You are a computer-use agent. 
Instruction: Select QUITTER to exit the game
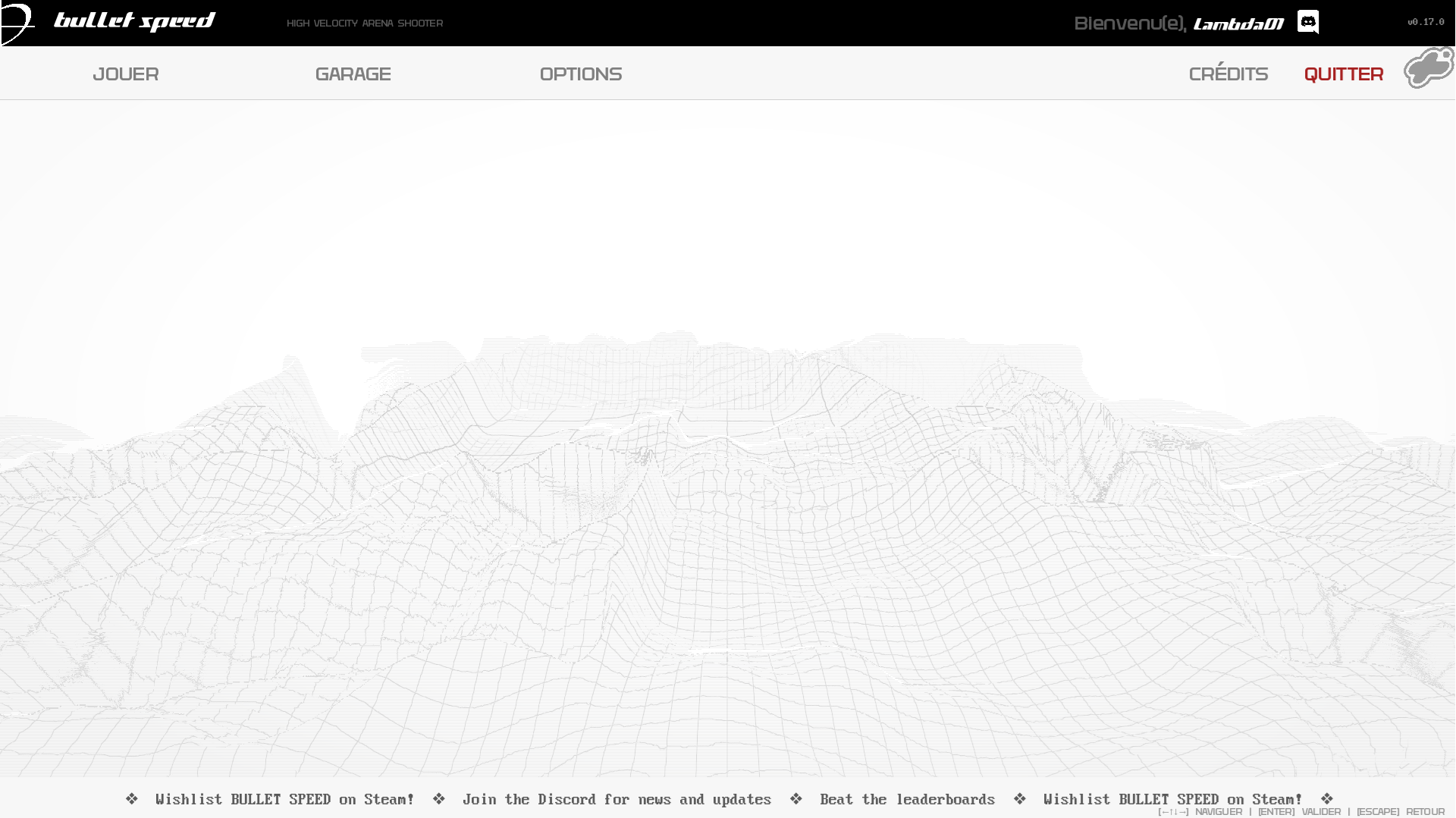click(1344, 74)
